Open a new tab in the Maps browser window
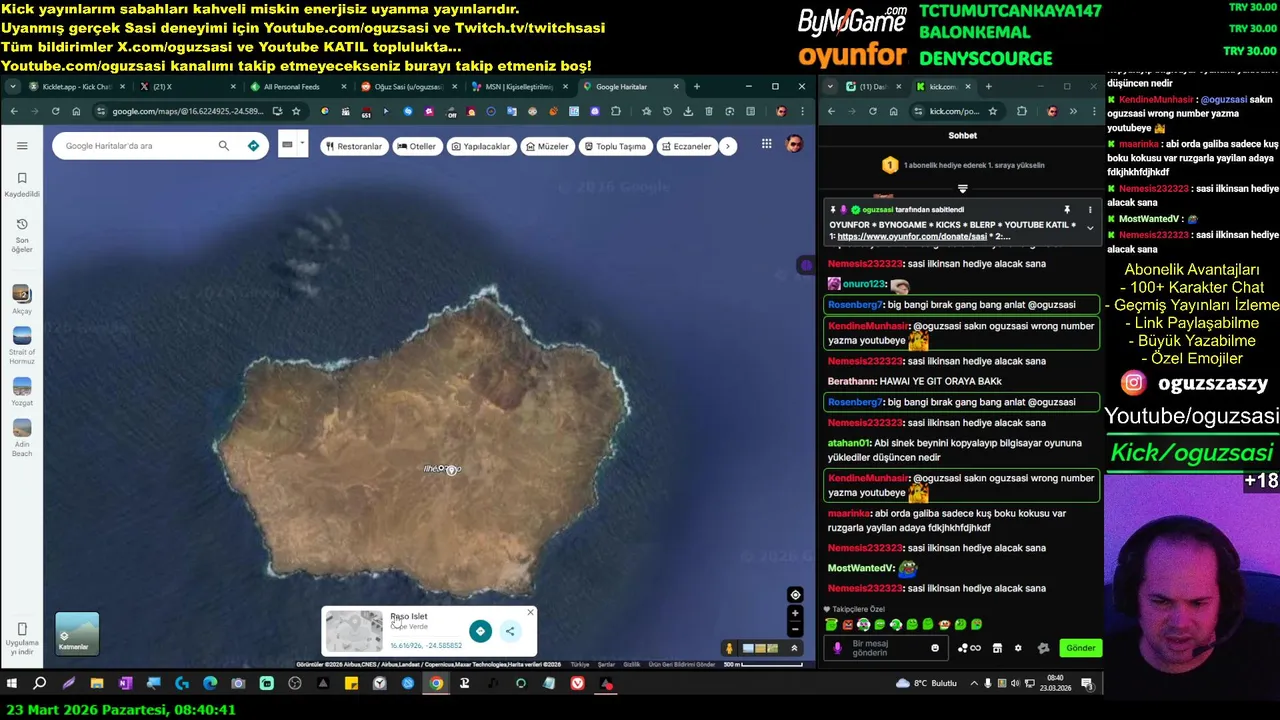Viewport: 1280px width, 720px height. (697, 87)
